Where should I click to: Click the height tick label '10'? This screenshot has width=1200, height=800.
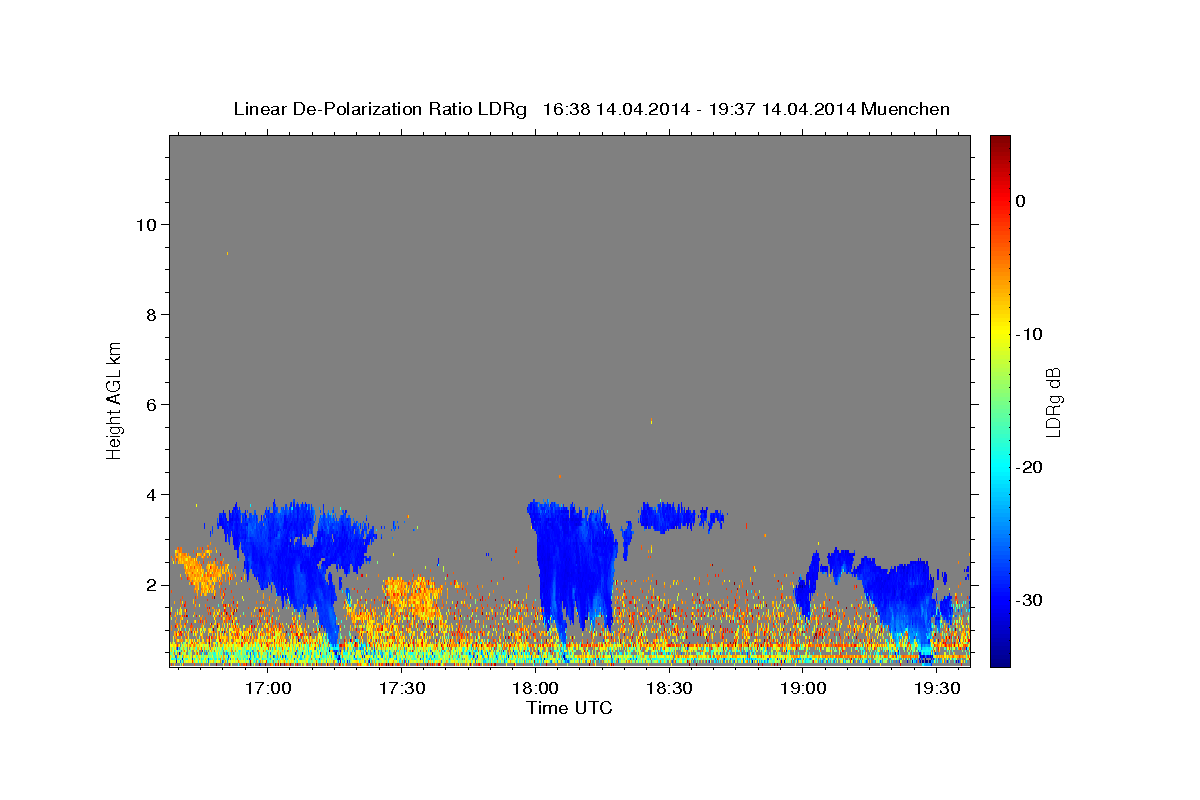pos(145,224)
